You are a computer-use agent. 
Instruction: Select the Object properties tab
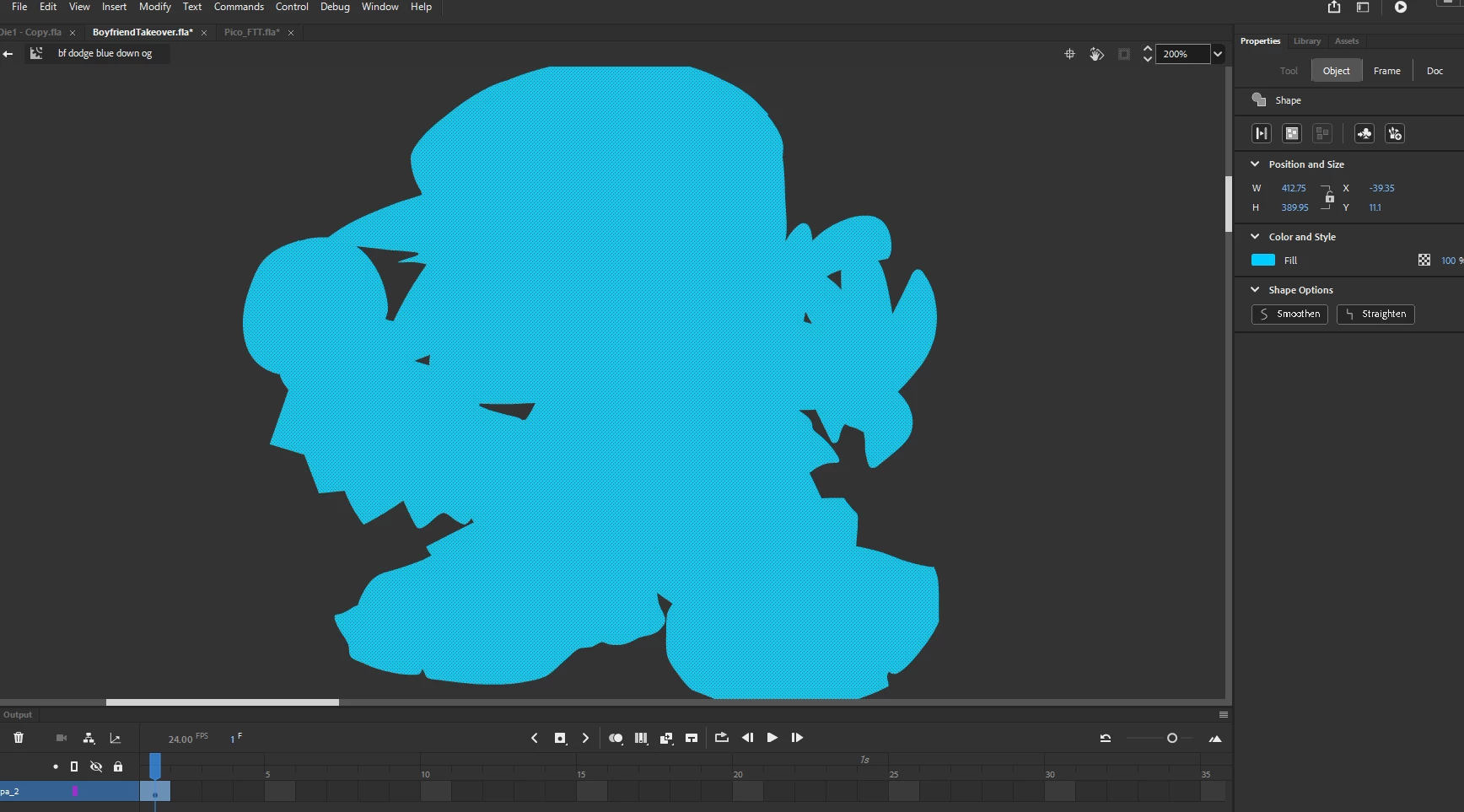click(x=1337, y=71)
